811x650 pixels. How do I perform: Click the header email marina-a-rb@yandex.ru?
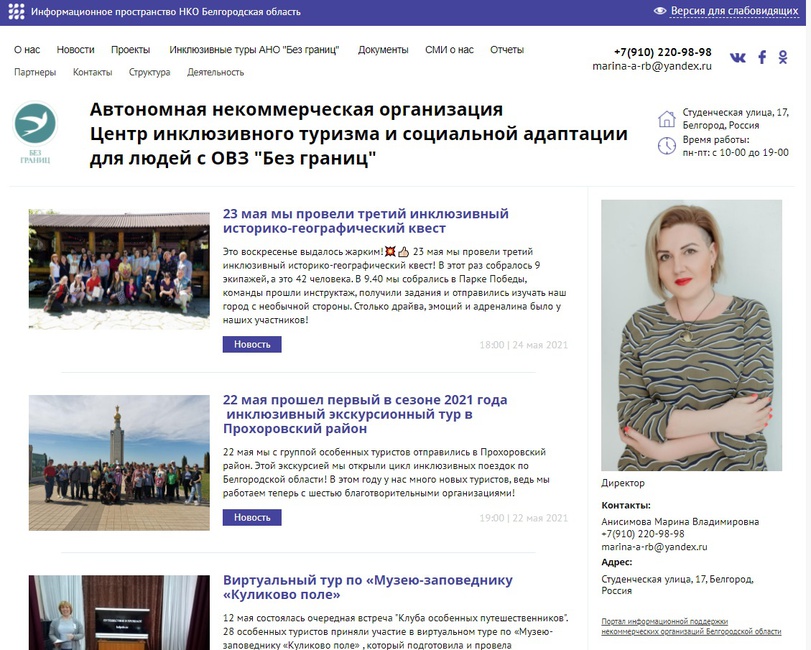(652, 66)
